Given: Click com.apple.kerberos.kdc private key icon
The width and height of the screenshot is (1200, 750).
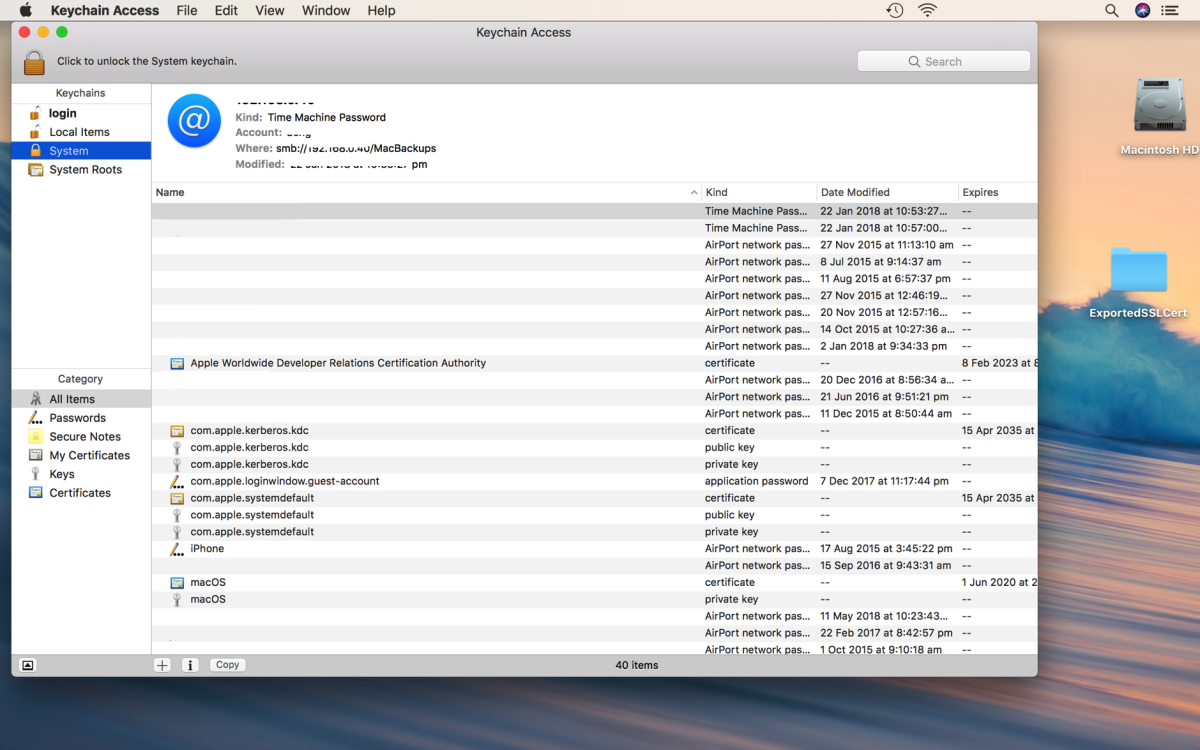Looking at the screenshot, I should 177,465.
